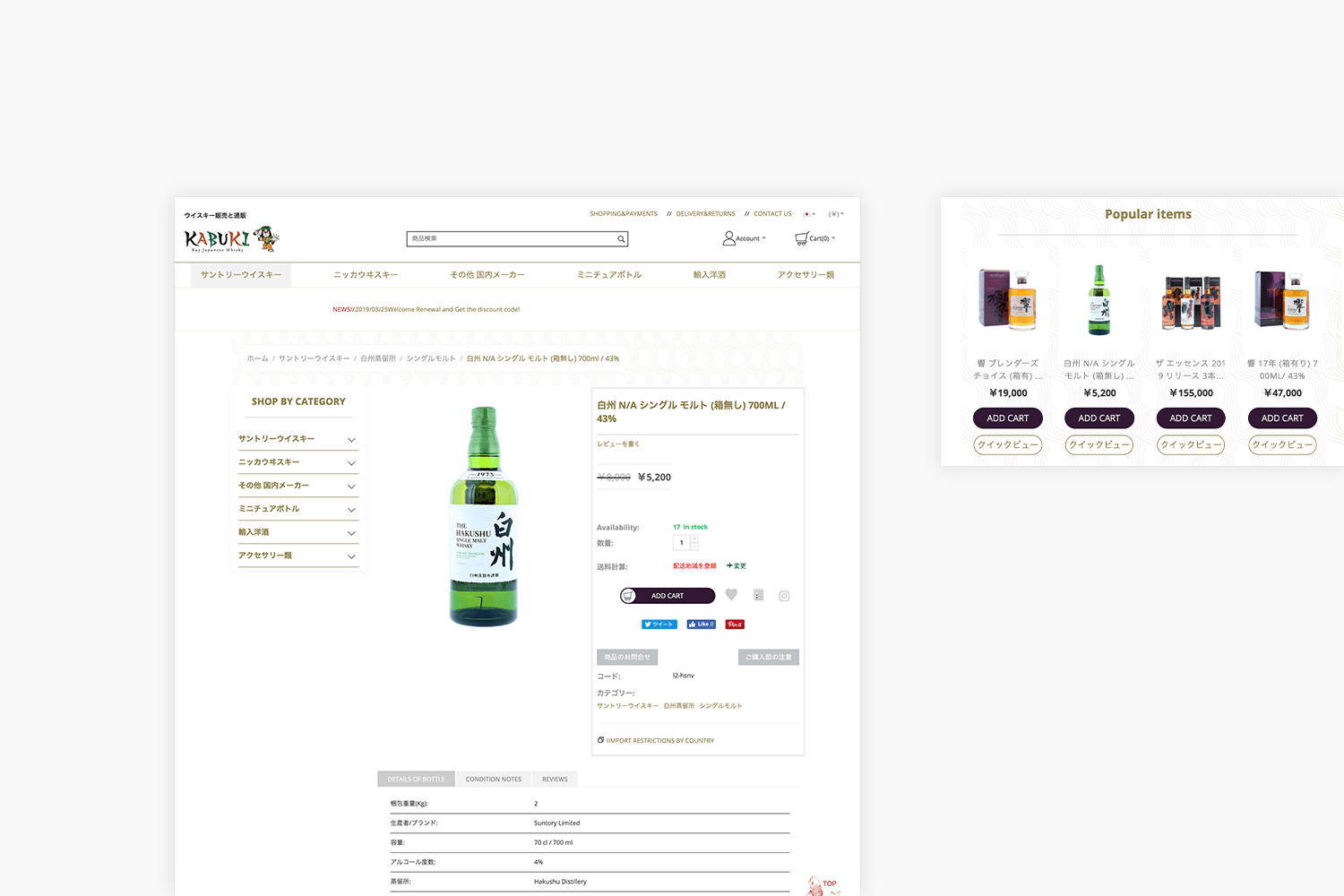Expand その他 国内メーカー sidebar category chevron
Image resolution: width=1344 pixels, height=896 pixels.
tap(351, 487)
